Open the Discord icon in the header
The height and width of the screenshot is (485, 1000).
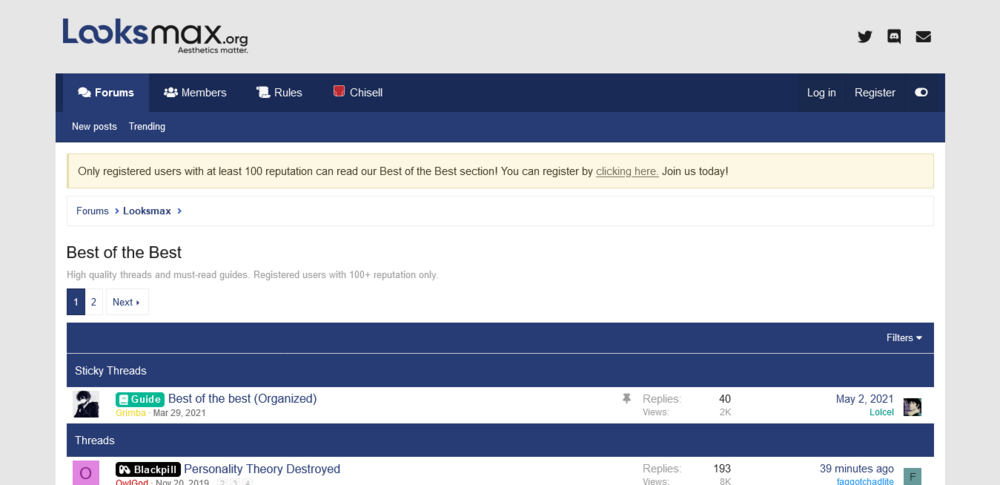(894, 36)
